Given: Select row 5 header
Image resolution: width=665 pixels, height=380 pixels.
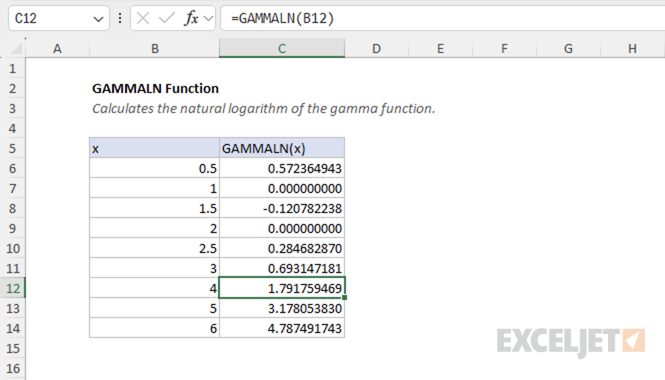Looking at the screenshot, I should tap(12, 148).
